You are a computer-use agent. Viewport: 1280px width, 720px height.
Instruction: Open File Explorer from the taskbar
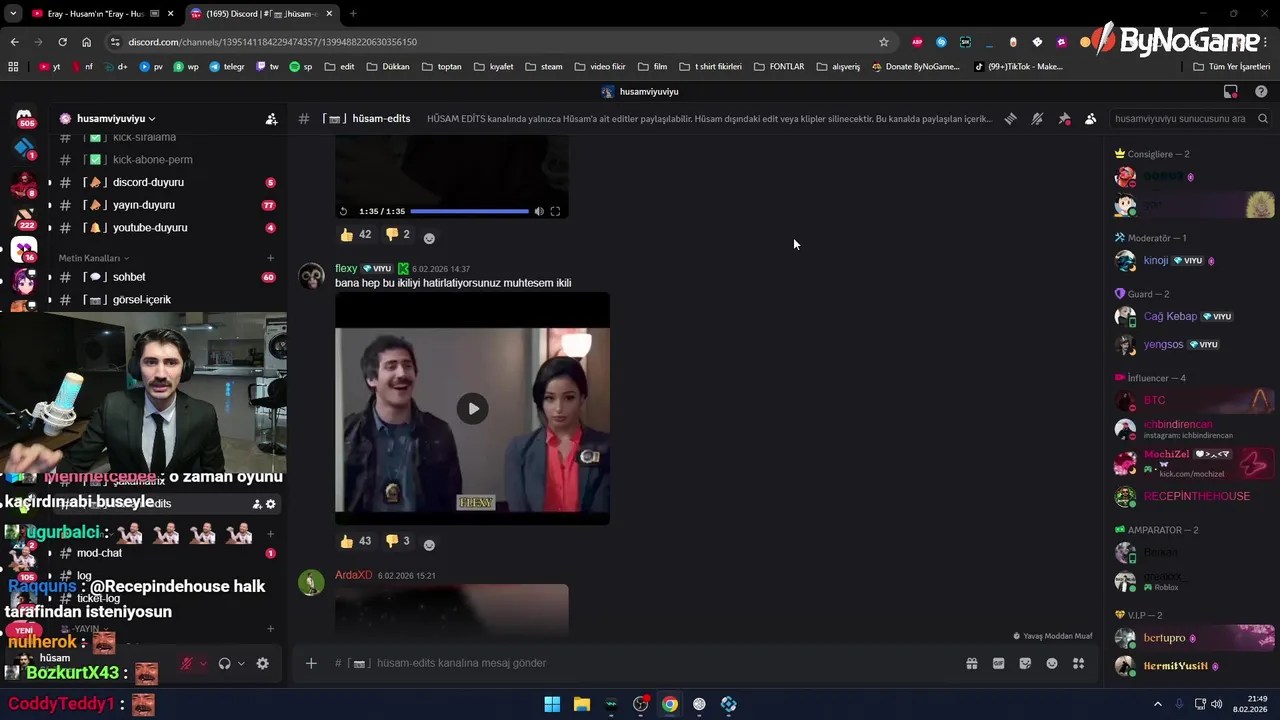coord(581,704)
